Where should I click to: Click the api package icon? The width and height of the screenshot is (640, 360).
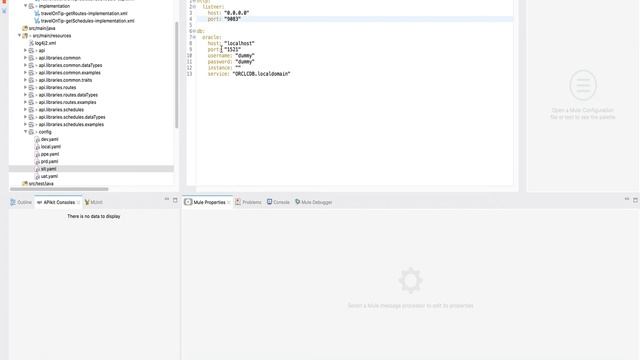tap(31, 51)
